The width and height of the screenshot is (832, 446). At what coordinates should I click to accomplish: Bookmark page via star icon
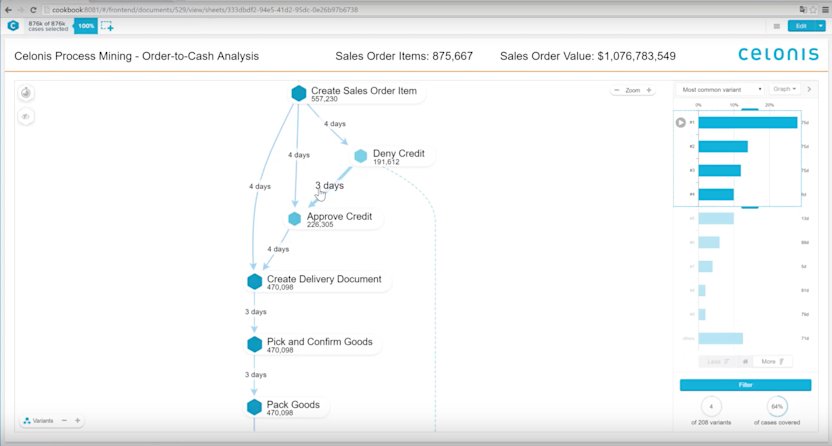[x=813, y=10]
